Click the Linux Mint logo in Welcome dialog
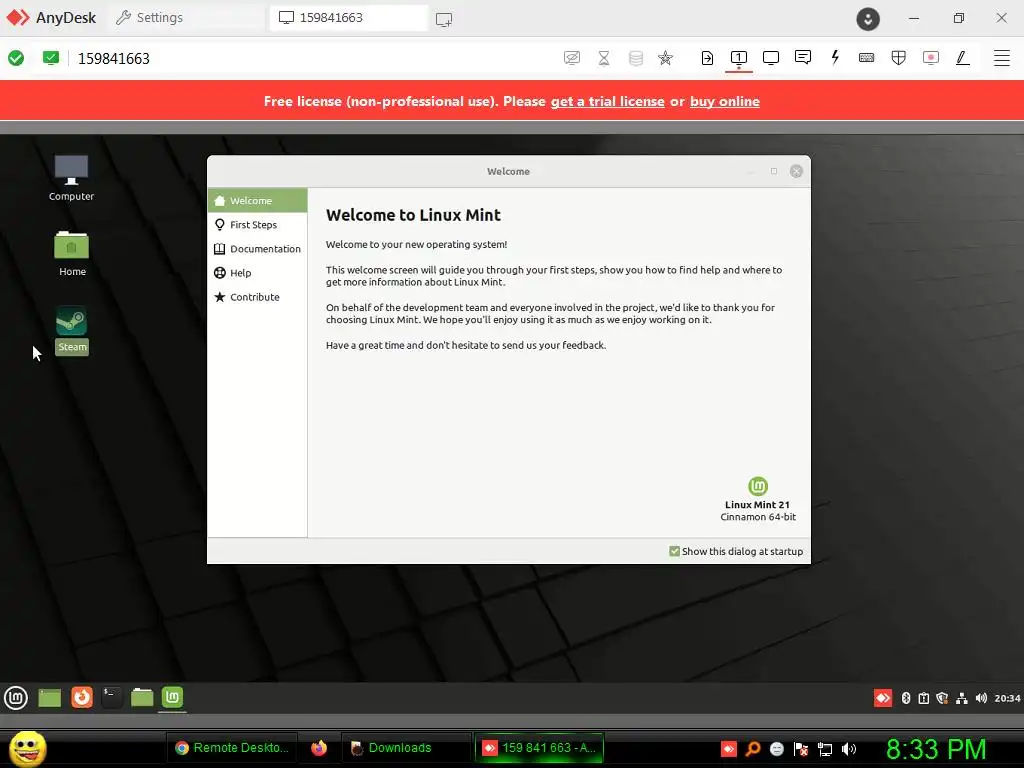Screen dimensions: 1024x768 [758, 486]
